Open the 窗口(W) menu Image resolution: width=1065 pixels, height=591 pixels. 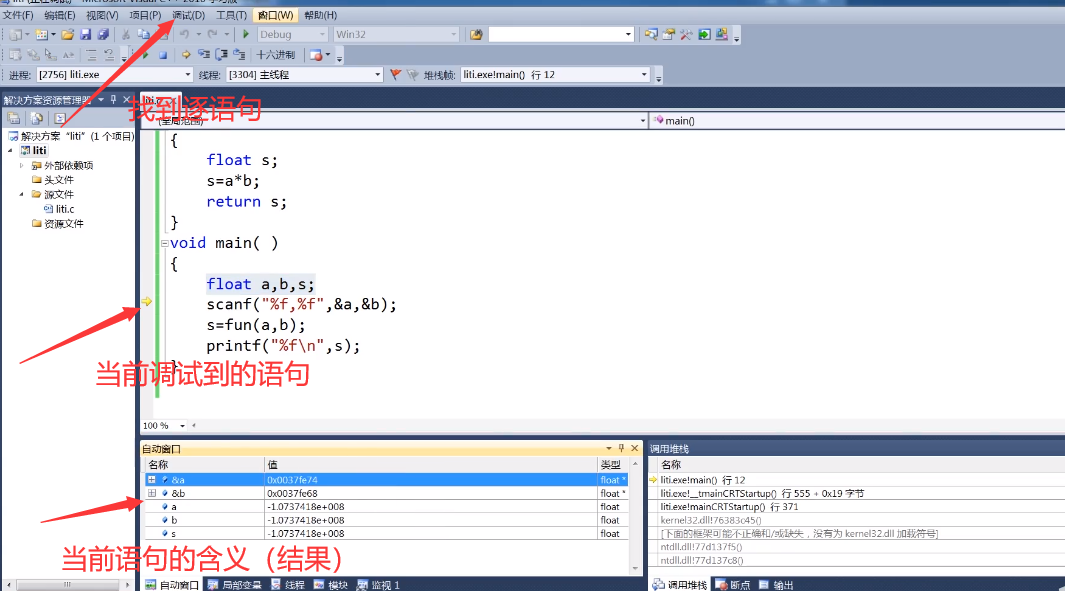275,15
